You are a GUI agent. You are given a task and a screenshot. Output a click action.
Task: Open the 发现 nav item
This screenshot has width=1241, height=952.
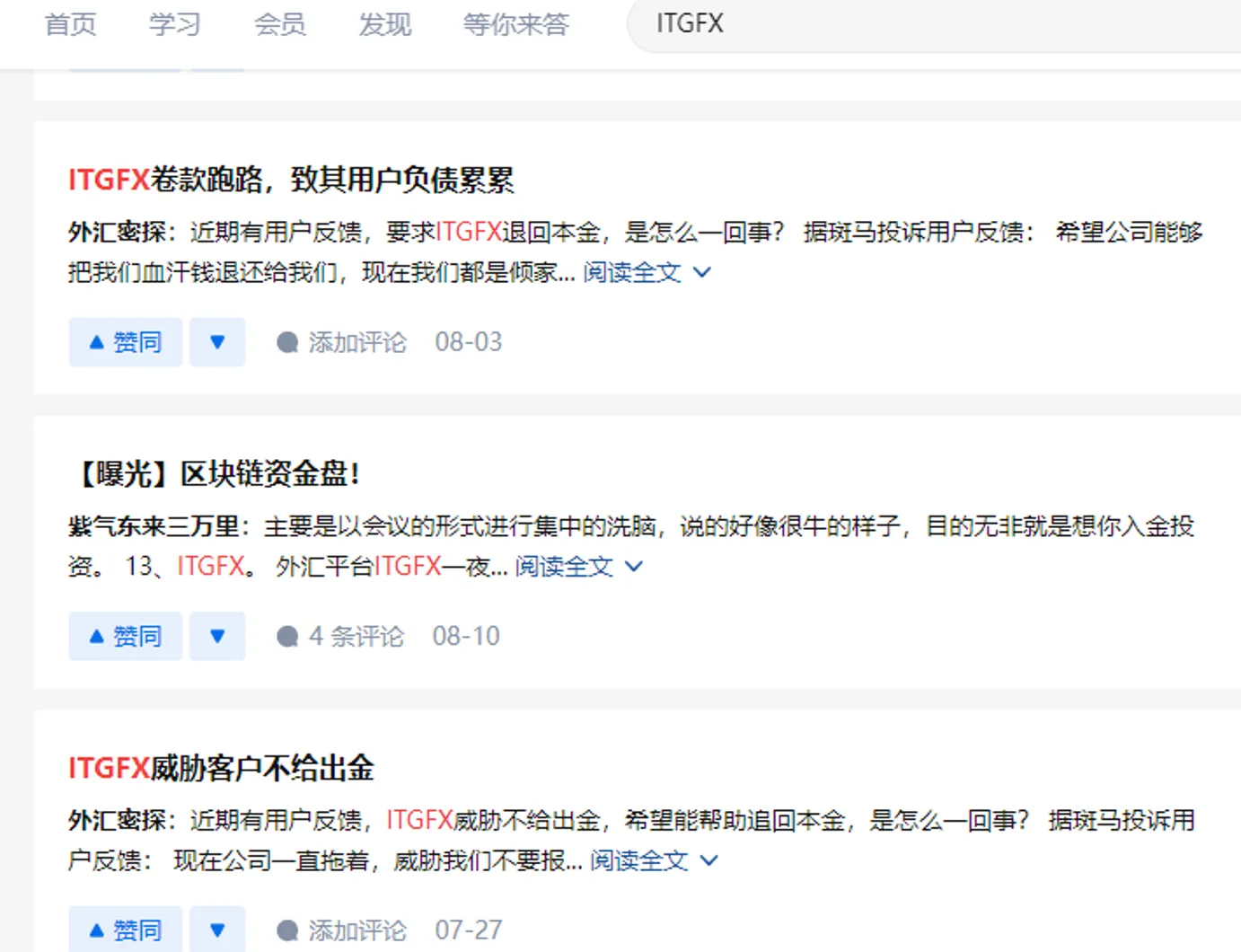point(385,24)
